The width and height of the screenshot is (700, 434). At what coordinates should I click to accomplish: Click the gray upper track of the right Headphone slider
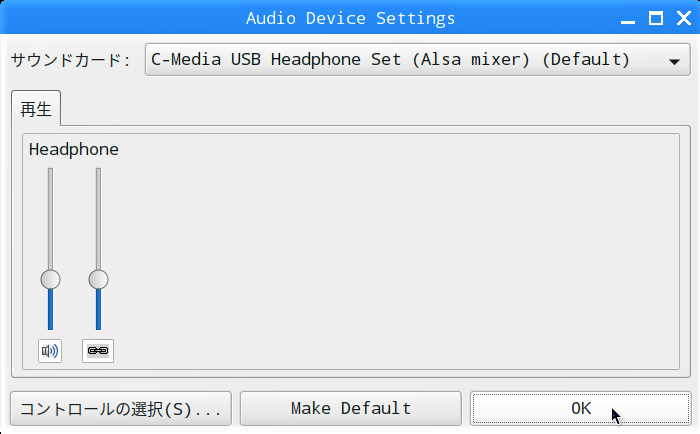98,219
